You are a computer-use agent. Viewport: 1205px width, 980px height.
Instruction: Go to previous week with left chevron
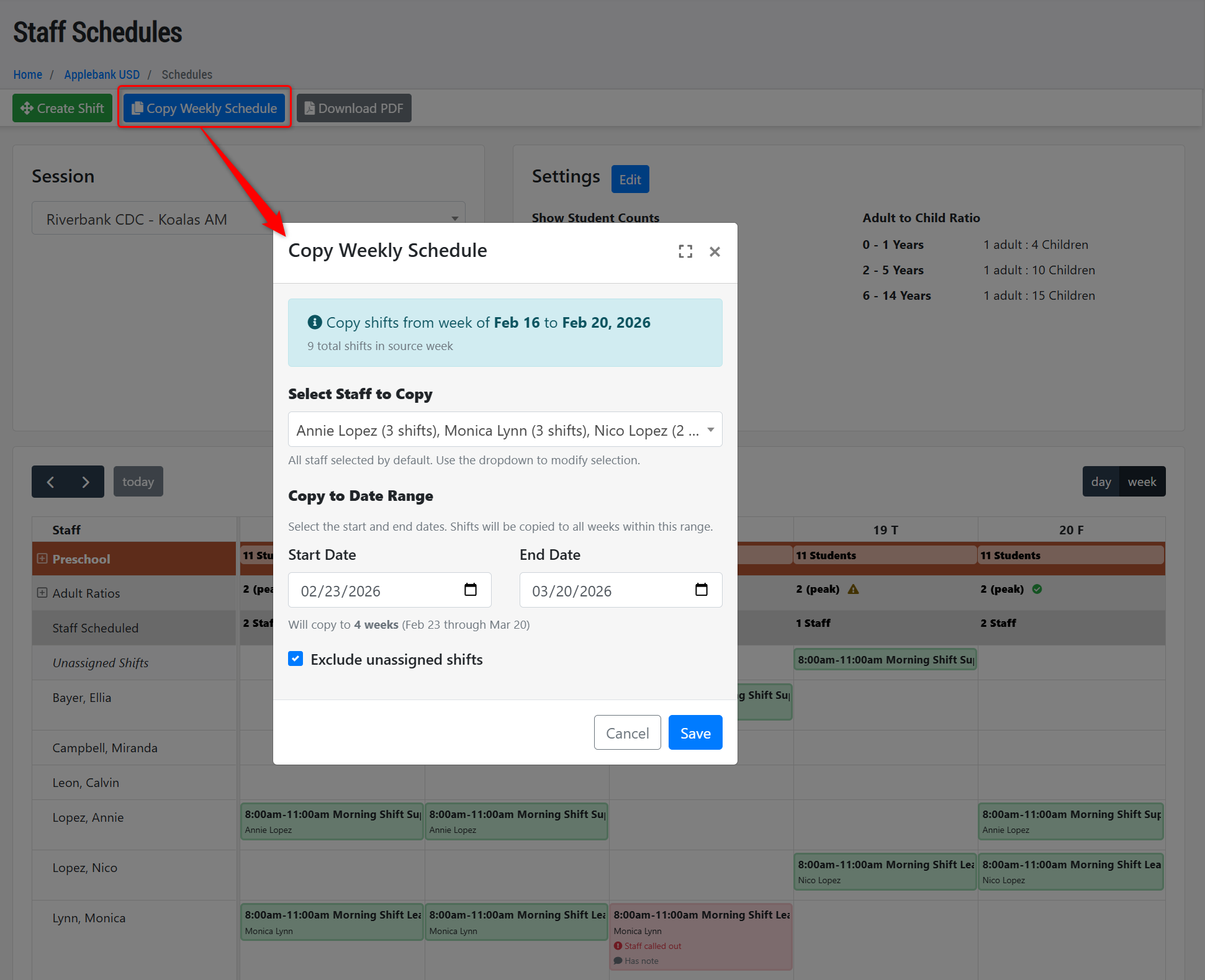tap(50, 482)
